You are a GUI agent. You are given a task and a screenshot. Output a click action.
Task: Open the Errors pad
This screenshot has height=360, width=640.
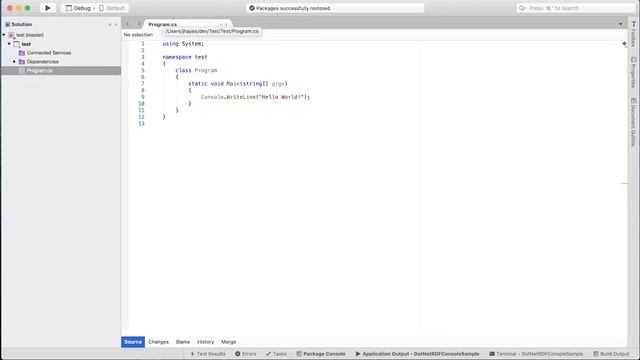coord(246,354)
